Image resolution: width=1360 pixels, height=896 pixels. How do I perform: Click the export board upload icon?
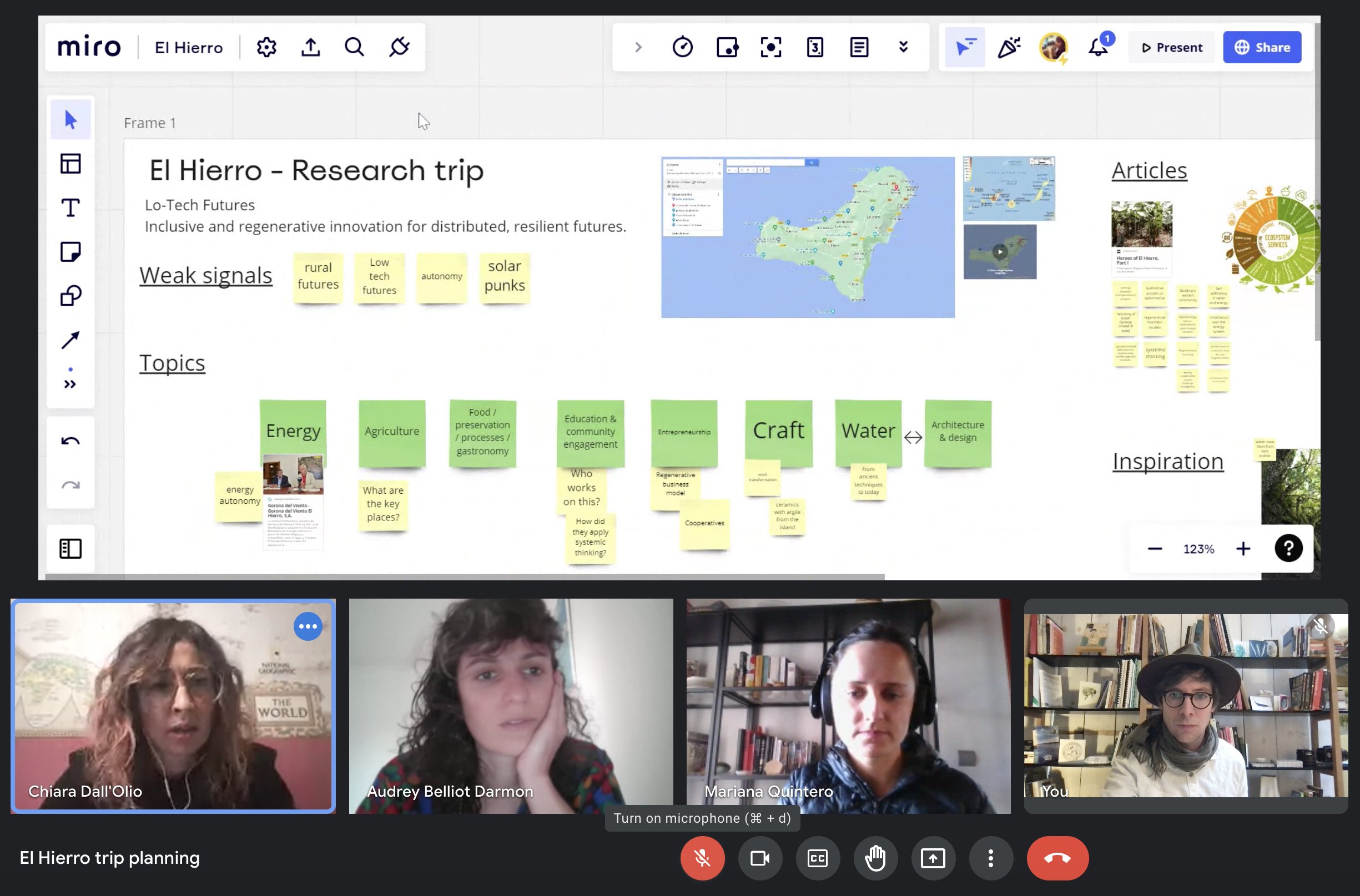point(310,47)
